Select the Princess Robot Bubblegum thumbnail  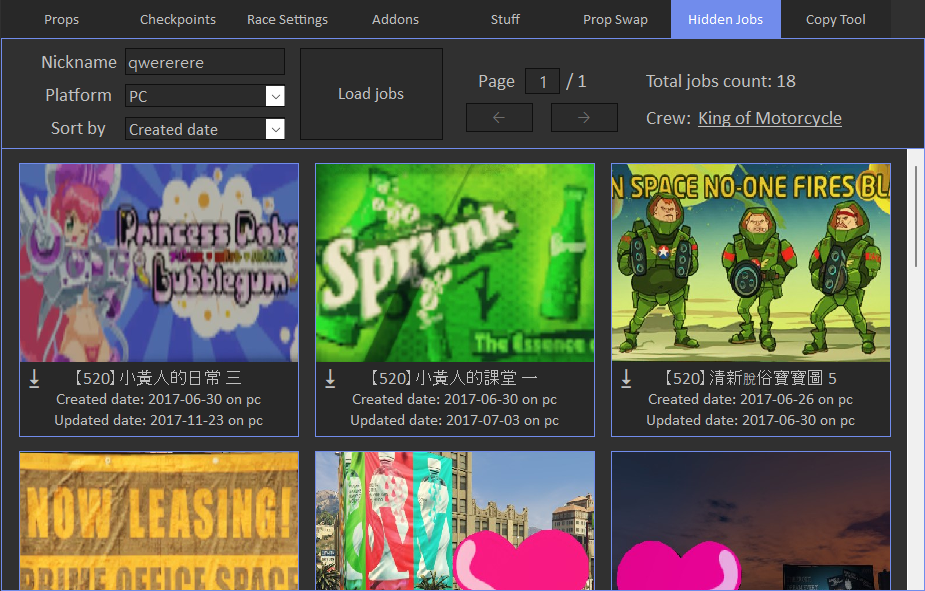(159, 262)
